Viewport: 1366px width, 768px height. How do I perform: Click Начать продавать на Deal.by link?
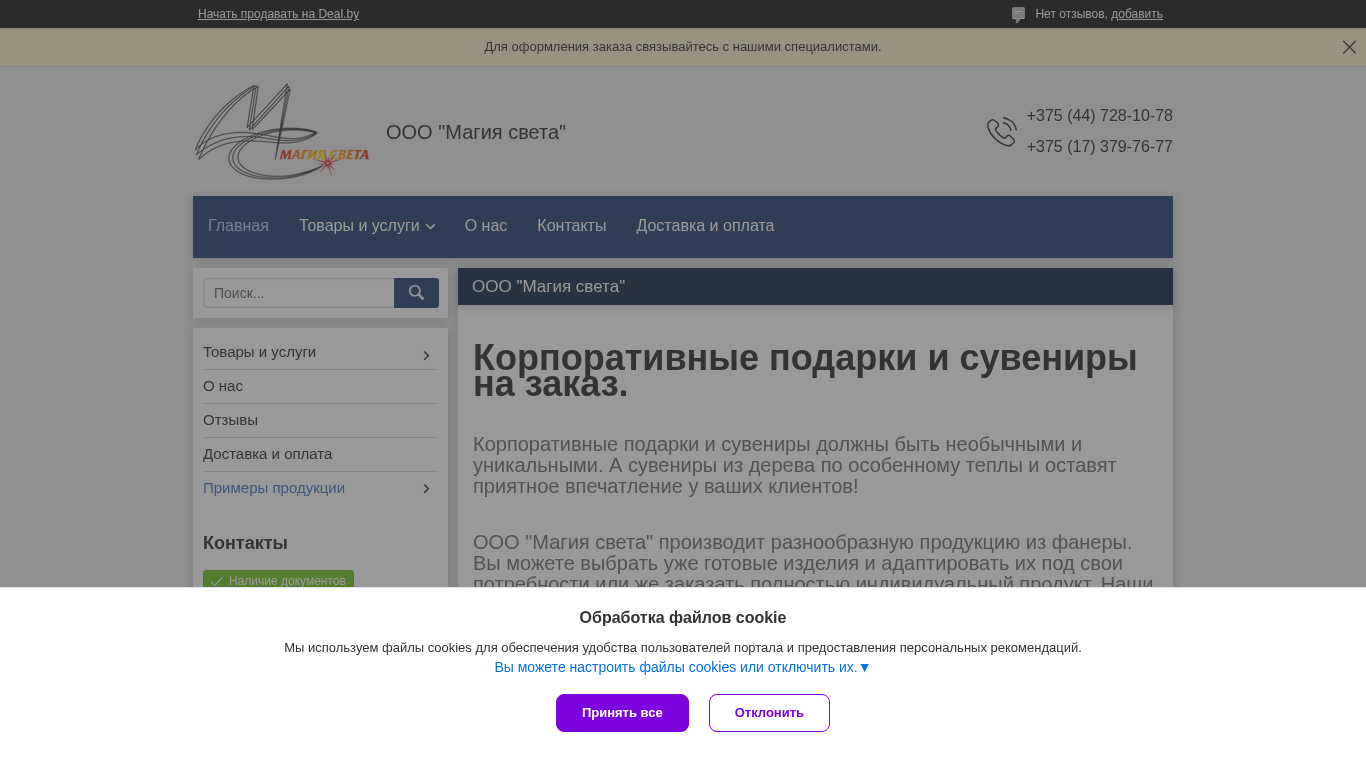click(278, 14)
